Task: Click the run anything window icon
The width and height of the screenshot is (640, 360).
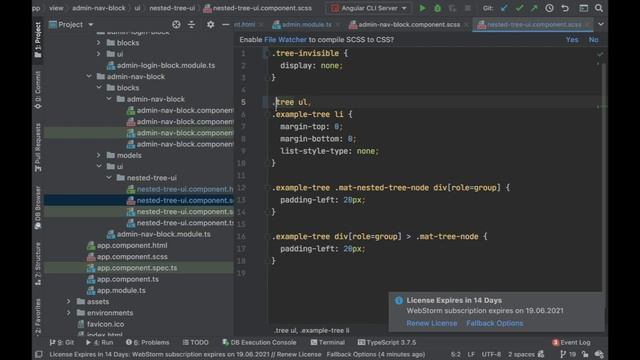Action: (x=584, y=8)
